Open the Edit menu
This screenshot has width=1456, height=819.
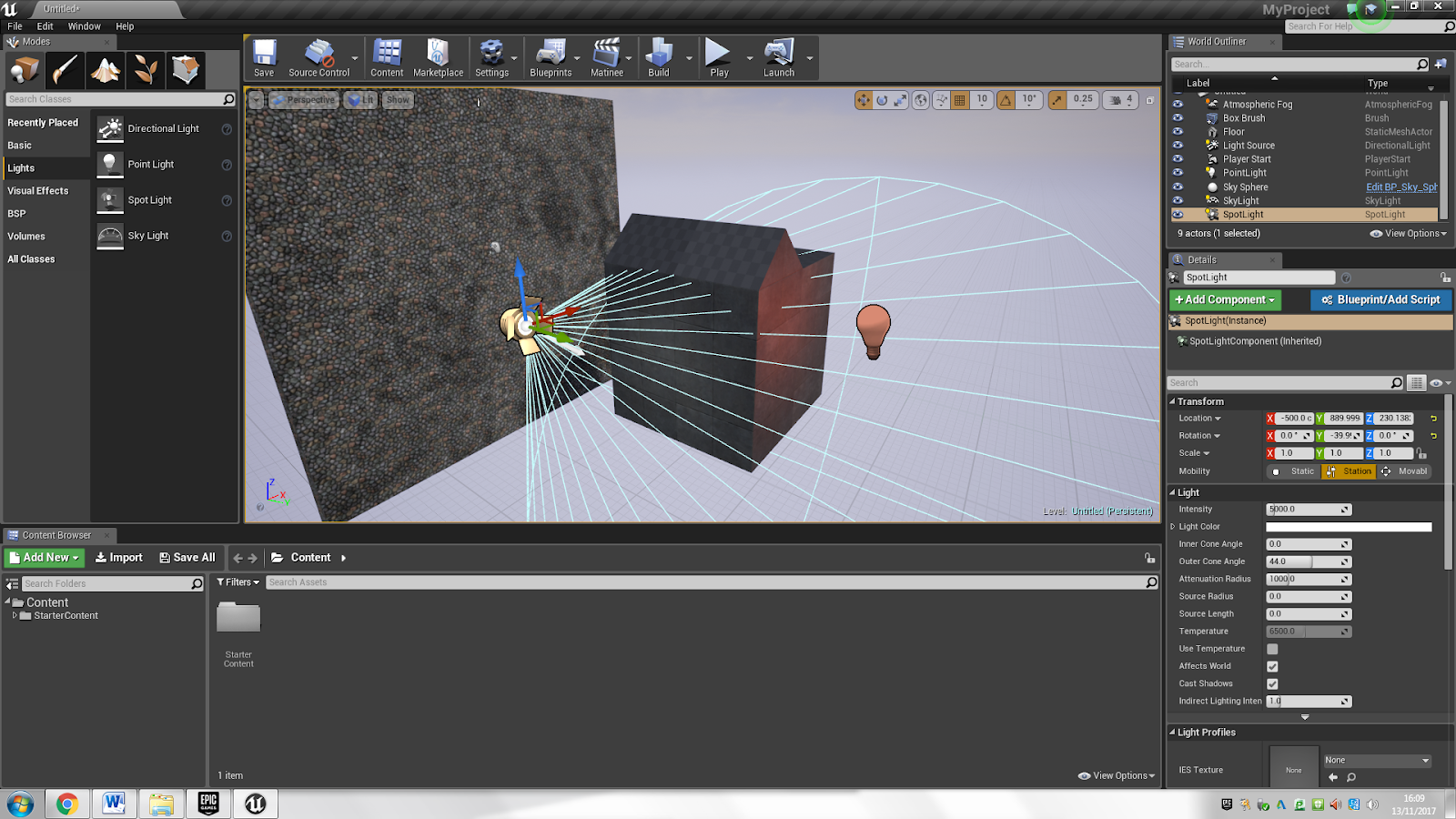(x=45, y=26)
